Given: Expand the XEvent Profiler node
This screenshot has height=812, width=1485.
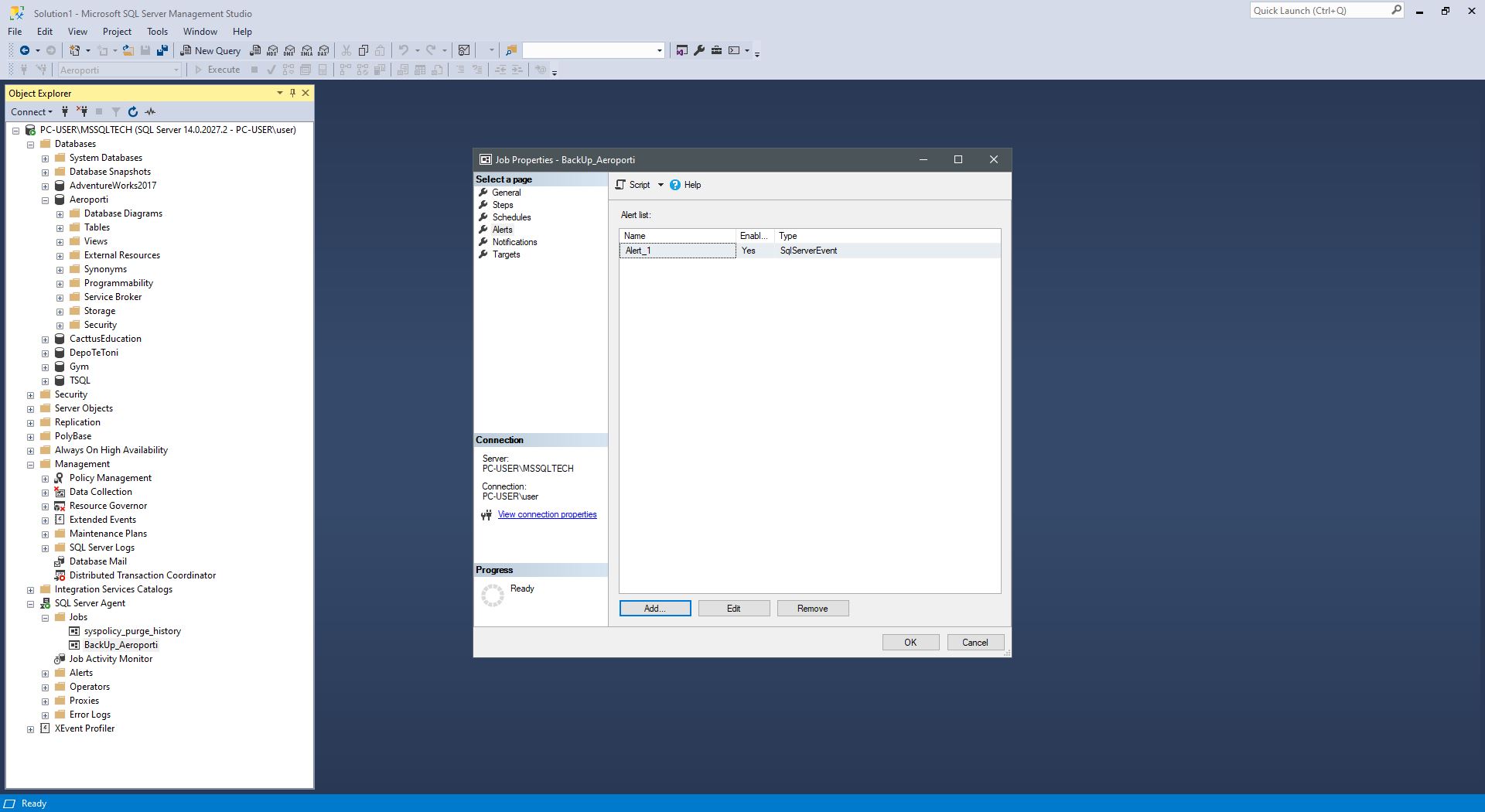Looking at the screenshot, I should click(x=31, y=729).
